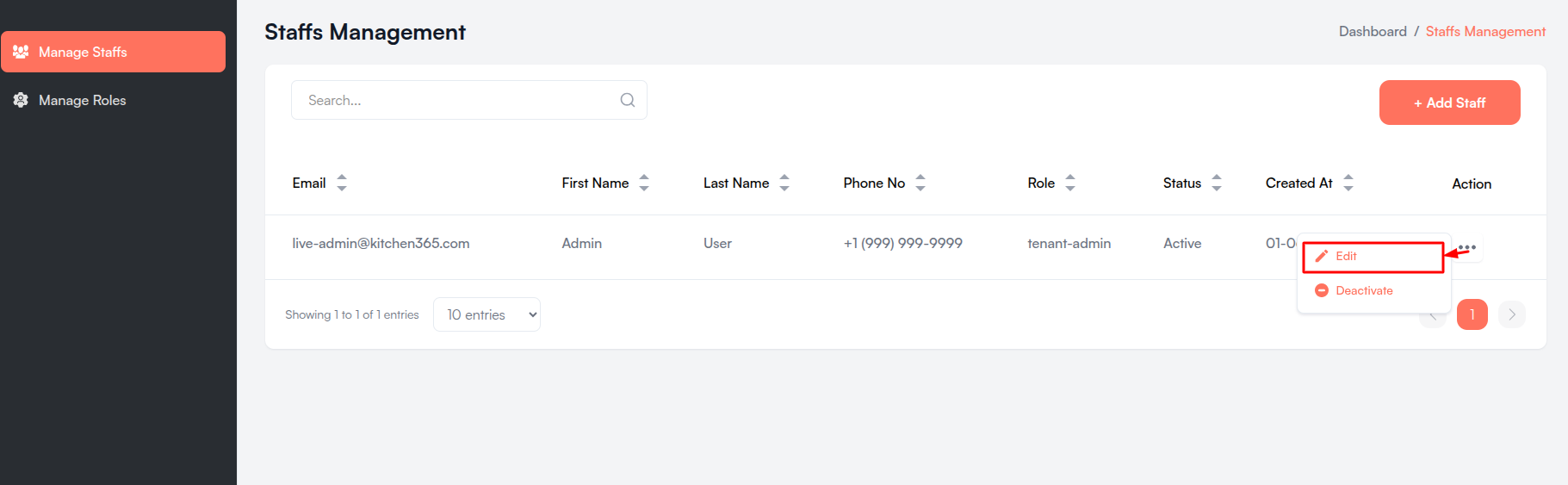Click the first name Admin cell
This screenshot has width=1568, height=485.
[x=581, y=243]
